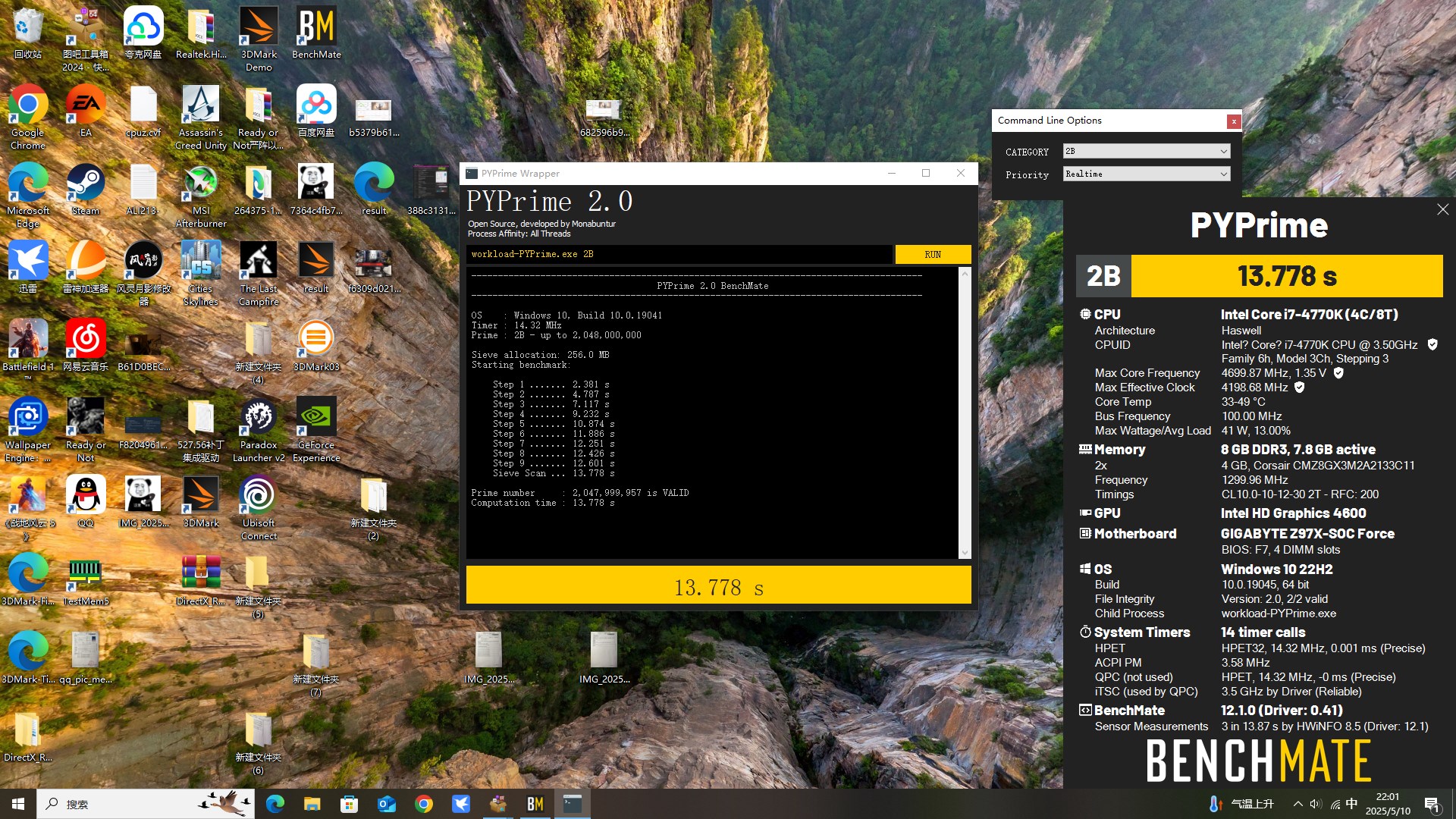This screenshot has height=819, width=1456.
Task: Open the Steam desktop shortcut
Action: [x=86, y=189]
